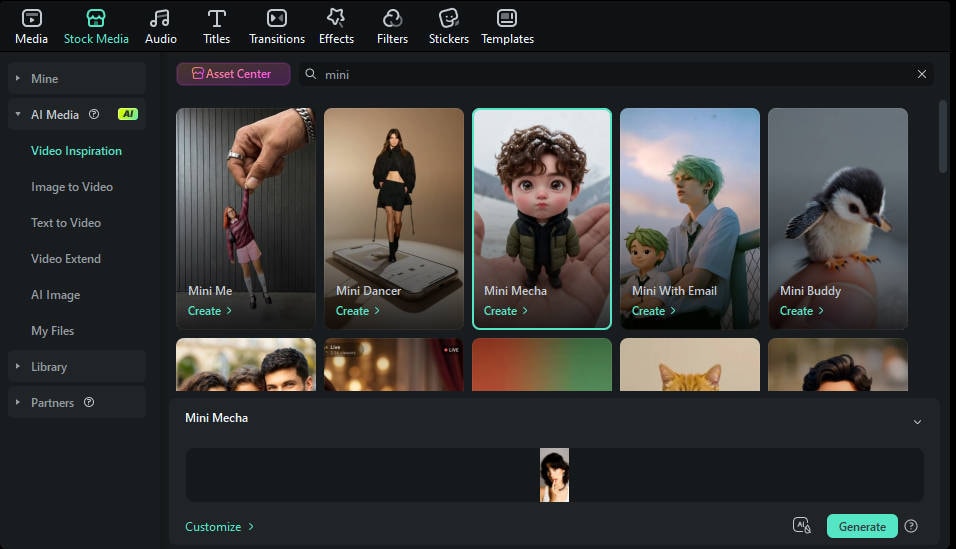The height and width of the screenshot is (549, 956).
Task: Click the vertical scrollbar of results
Action: click(x=943, y=137)
